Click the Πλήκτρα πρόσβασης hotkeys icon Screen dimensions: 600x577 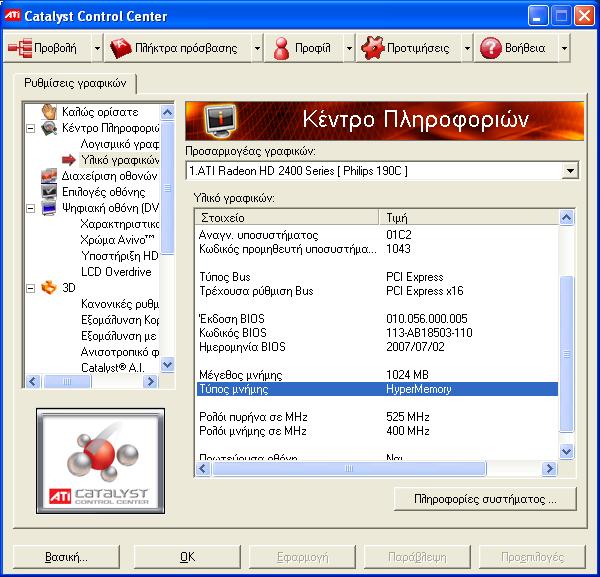point(121,48)
